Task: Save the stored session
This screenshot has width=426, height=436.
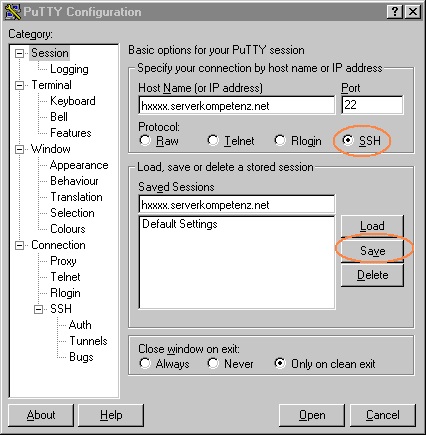Action: [x=372, y=251]
